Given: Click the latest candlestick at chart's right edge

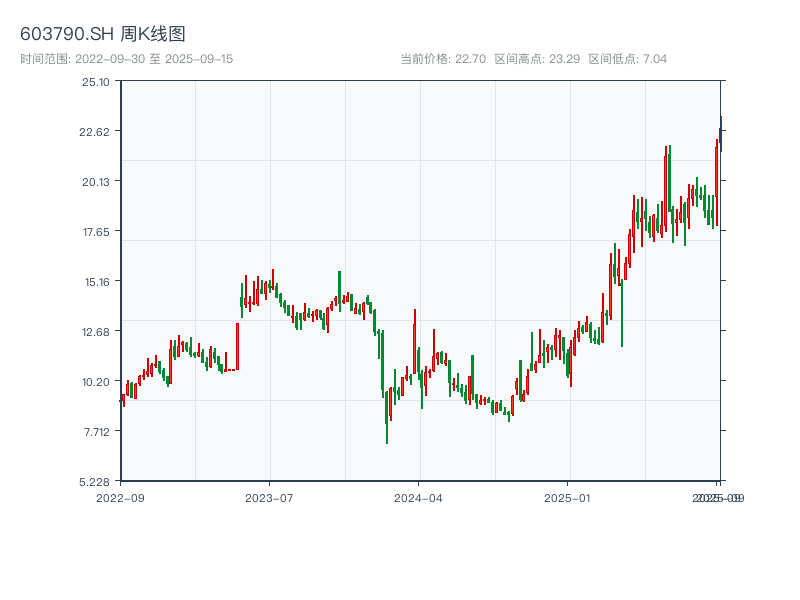Looking at the screenshot, I should 720,135.
